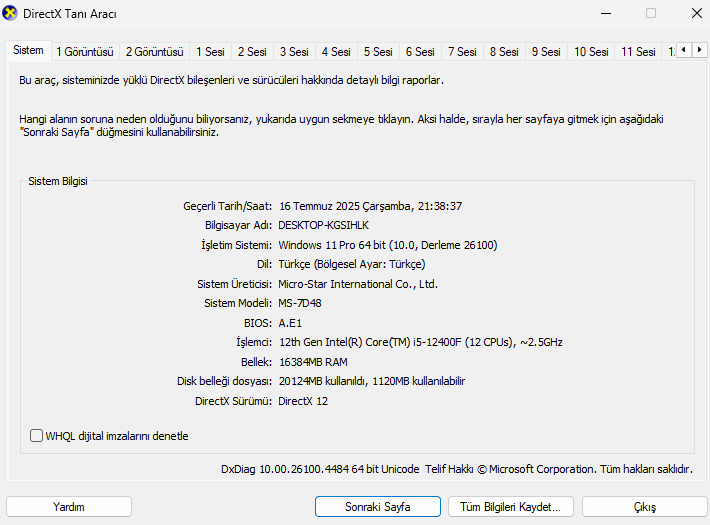This screenshot has height=525, width=710.
Task: Click the BIOS label
Action: click(258, 323)
